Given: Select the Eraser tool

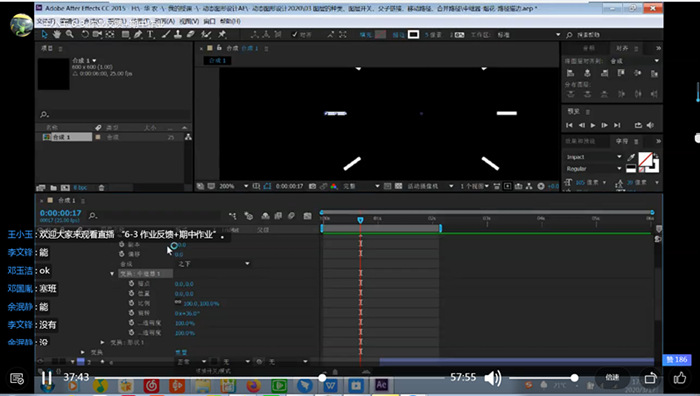Looking at the screenshot, I should click(x=190, y=34).
